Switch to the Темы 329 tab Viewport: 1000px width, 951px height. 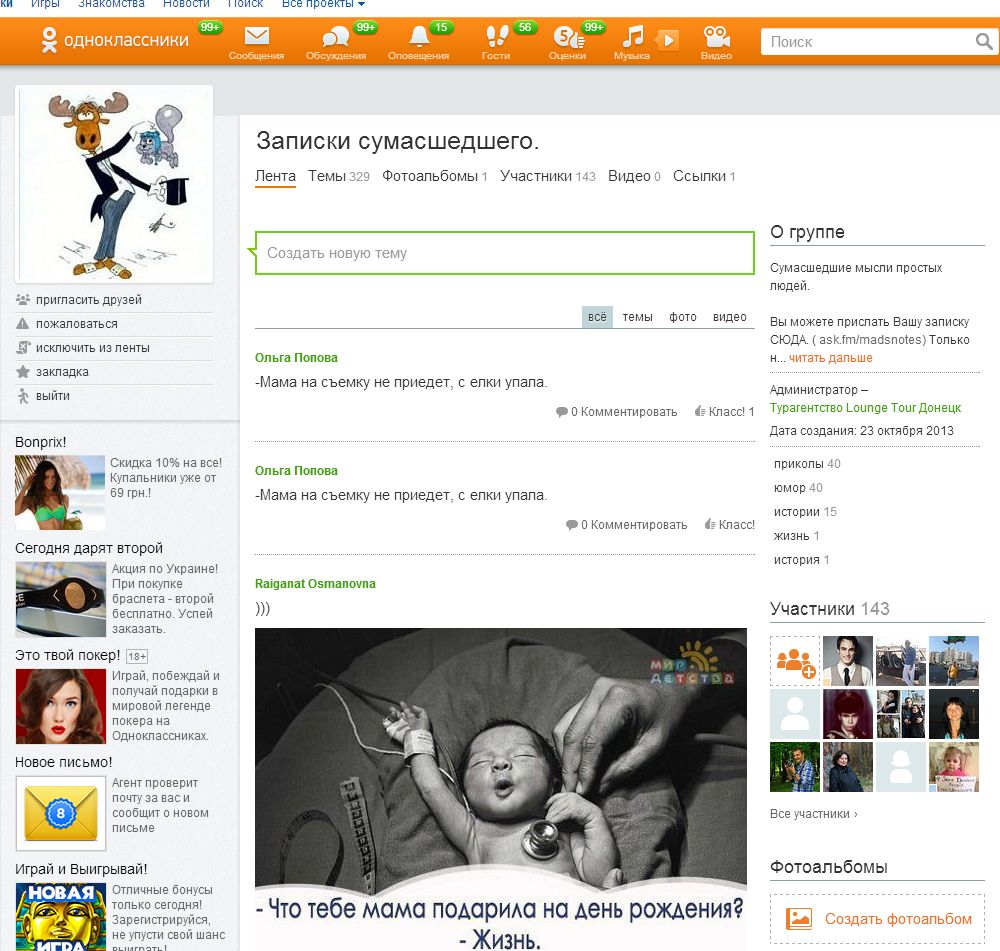339,176
